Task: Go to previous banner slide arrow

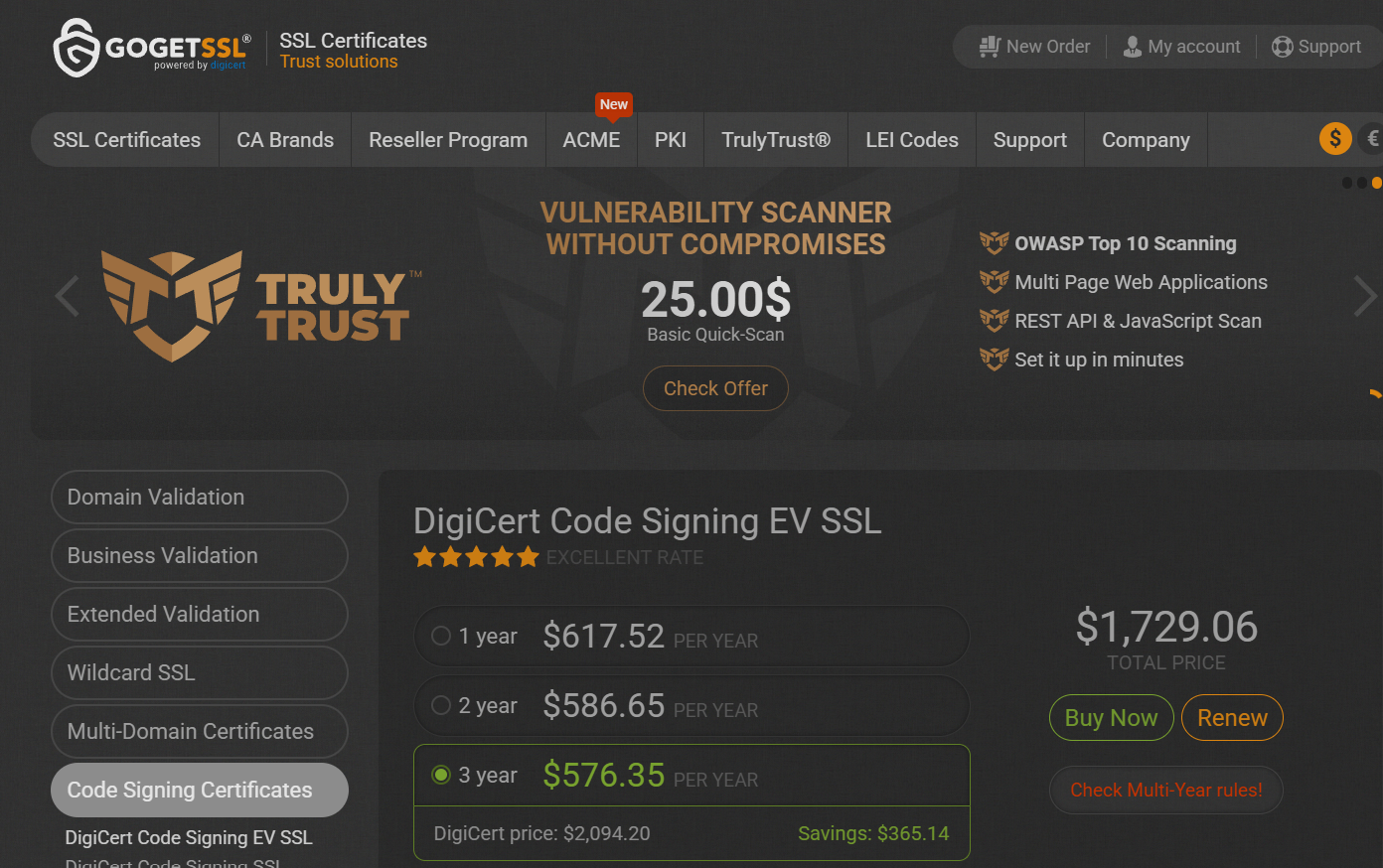Action: pos(67,296)
